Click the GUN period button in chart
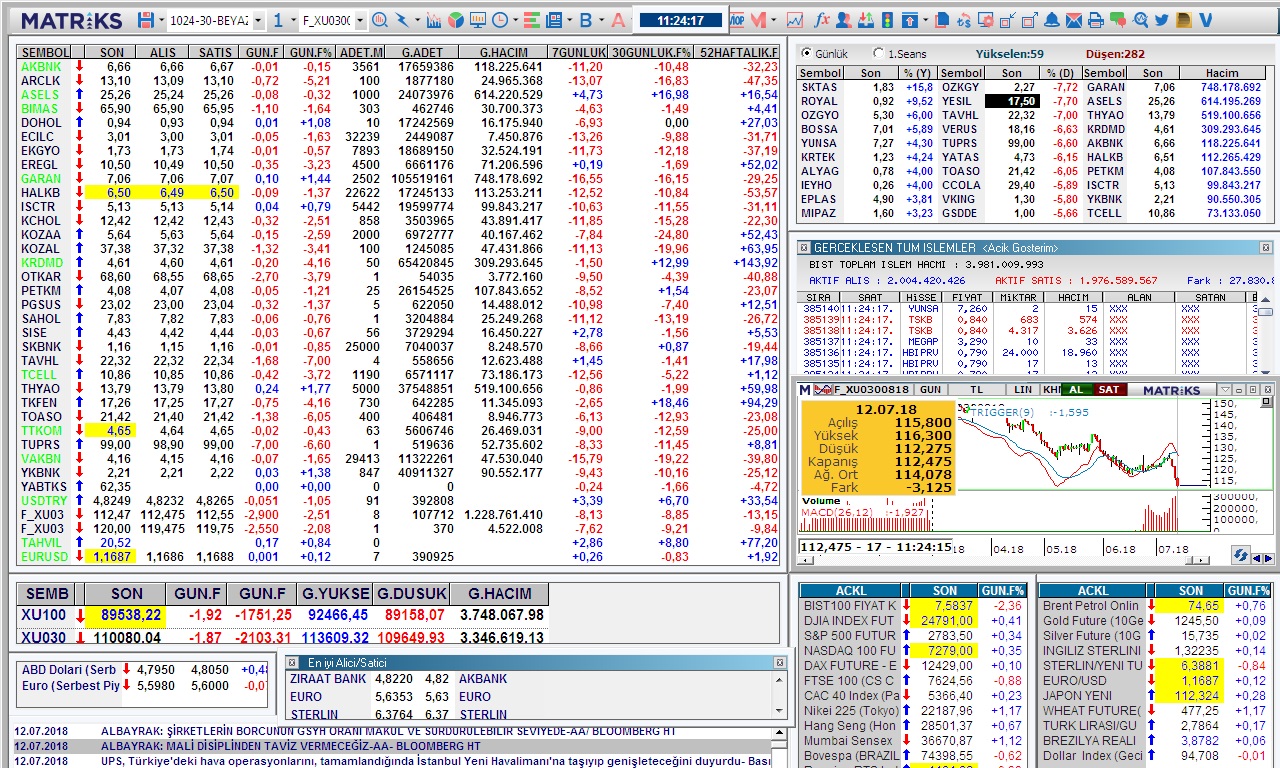This screenshot has width=1280, height=768. [930, 390]
